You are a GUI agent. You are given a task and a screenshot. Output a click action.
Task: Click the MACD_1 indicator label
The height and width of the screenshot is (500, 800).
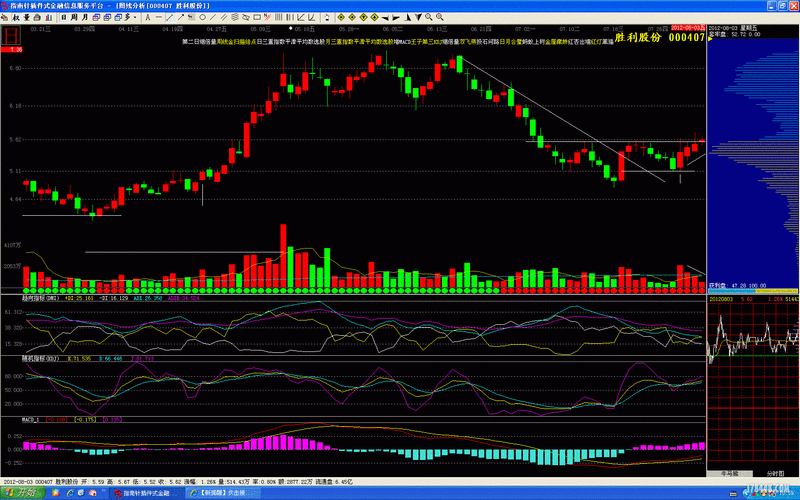pos(31,419)
